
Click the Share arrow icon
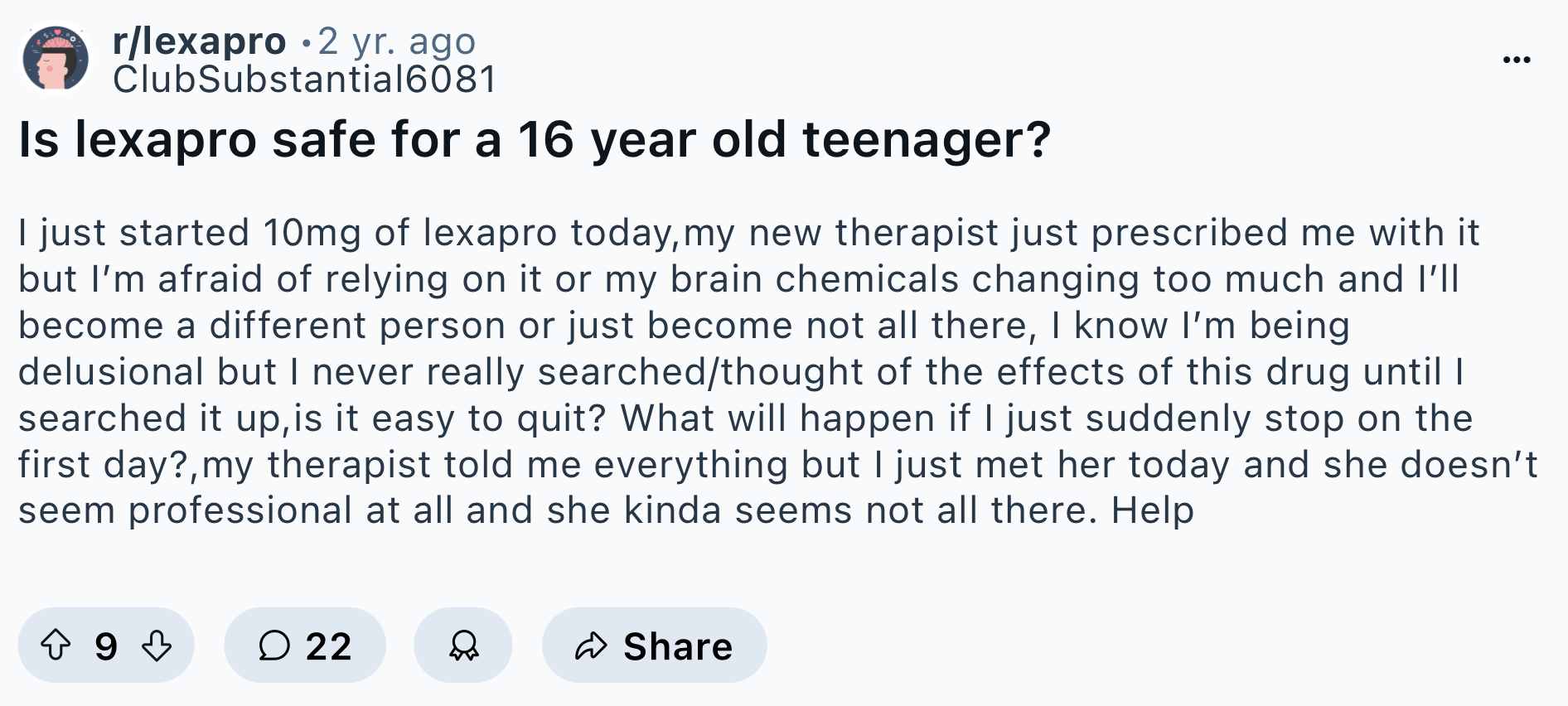coord(591,646)
